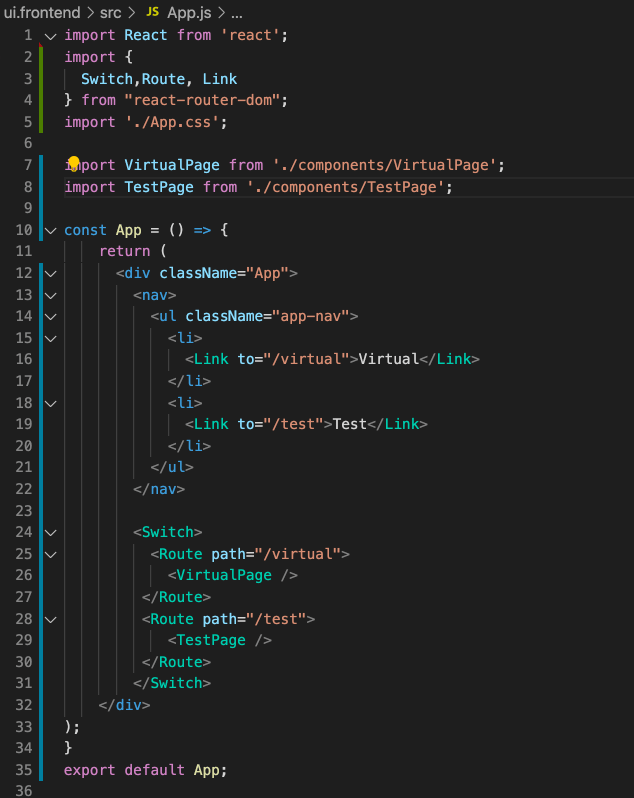Fold the nav element at line 13
634x798 pixels.
tap(50, 296)
